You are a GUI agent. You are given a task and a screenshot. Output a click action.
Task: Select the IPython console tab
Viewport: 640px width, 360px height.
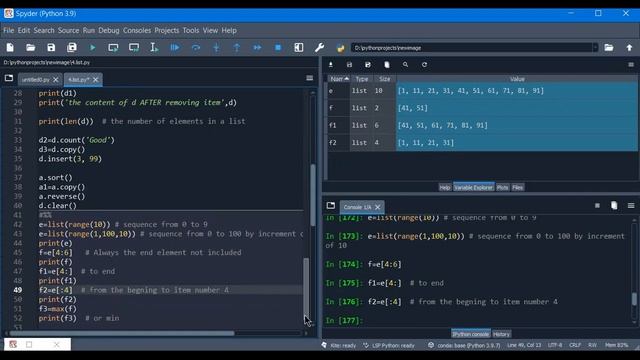click(471, 334)
